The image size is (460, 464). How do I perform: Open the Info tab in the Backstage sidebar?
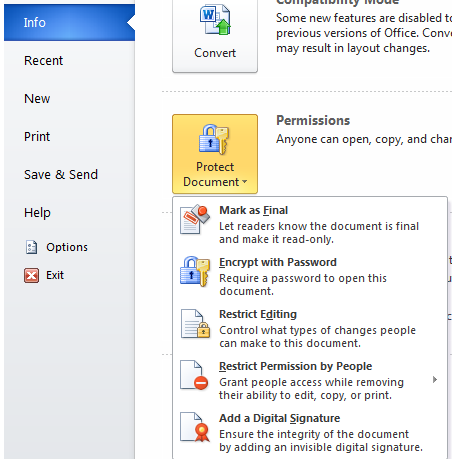click(69, 23)
